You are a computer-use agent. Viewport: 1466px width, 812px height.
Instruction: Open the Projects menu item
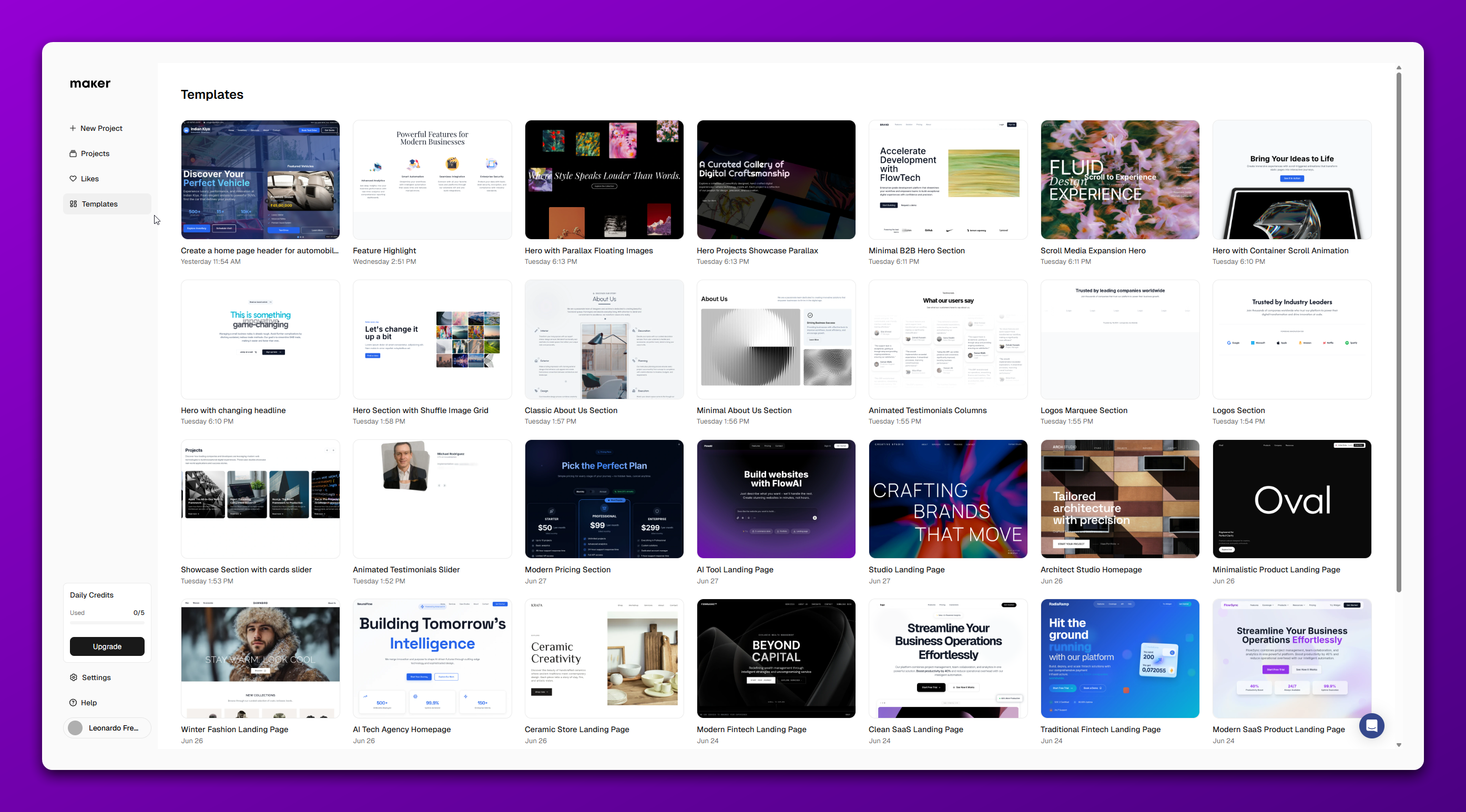(x=95, y=153)
